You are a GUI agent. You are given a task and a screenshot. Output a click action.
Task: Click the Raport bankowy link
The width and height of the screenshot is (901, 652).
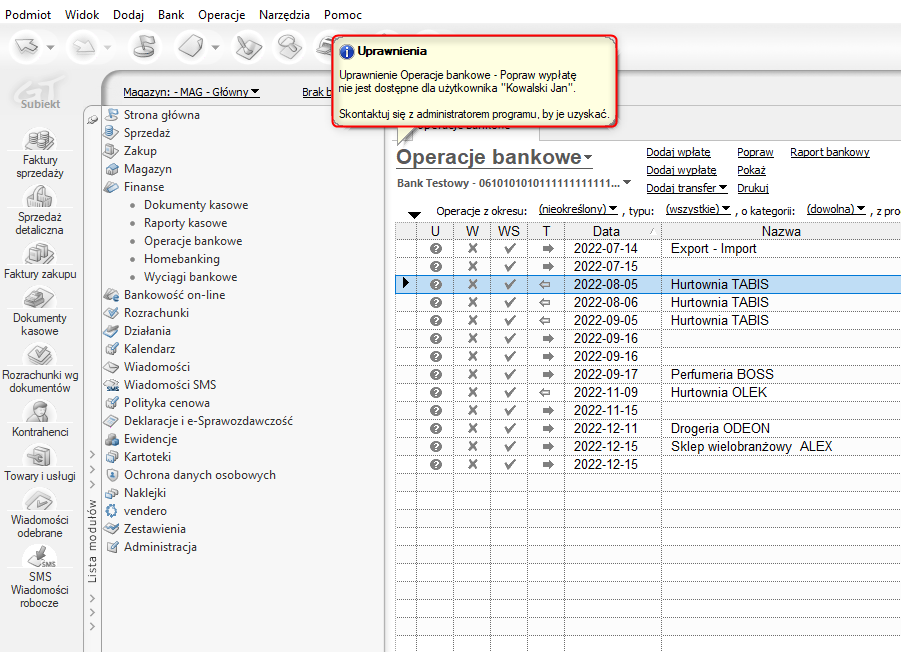click(x=829, y=152)
